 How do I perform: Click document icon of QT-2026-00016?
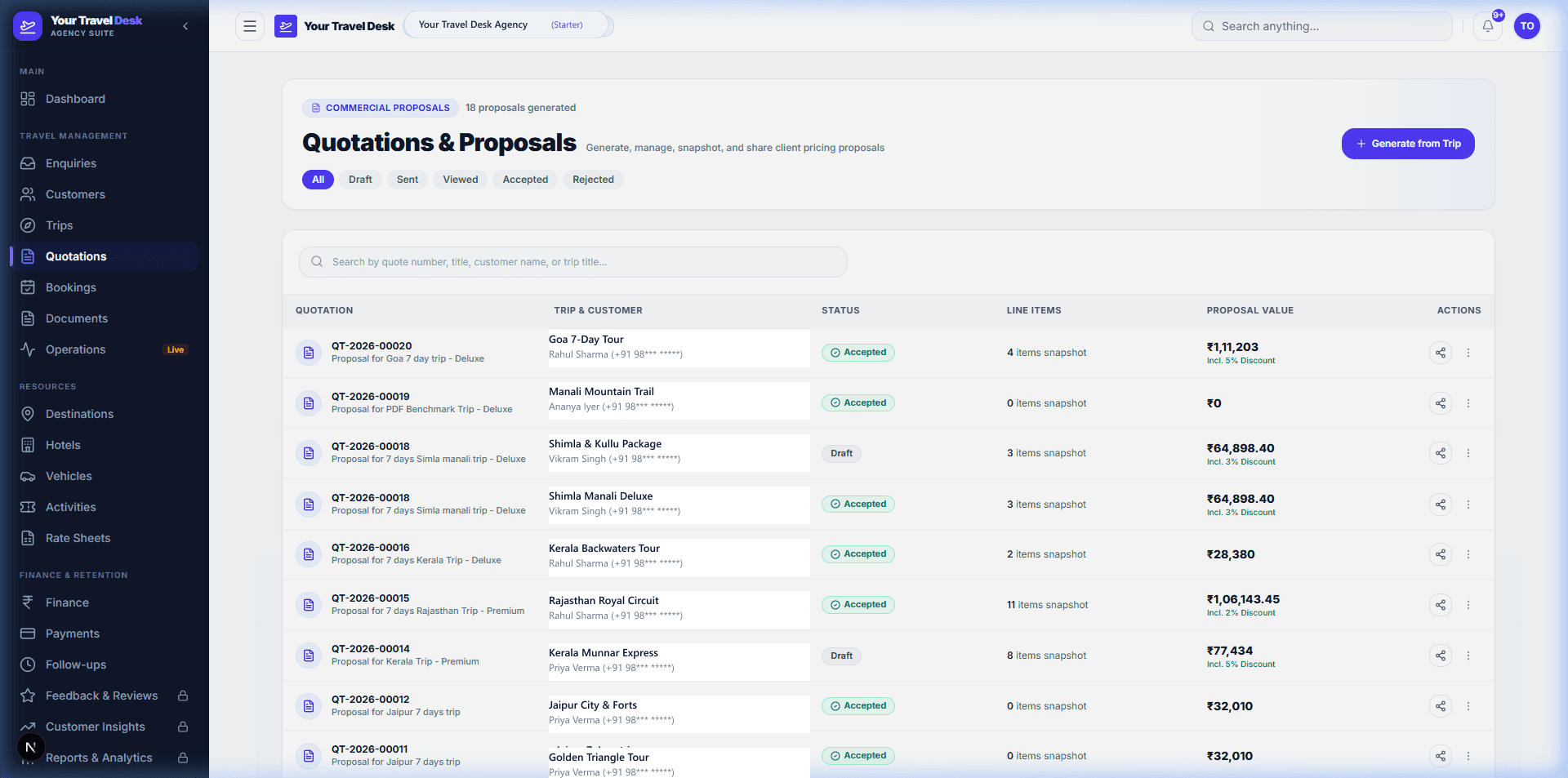tap(309, 554)
